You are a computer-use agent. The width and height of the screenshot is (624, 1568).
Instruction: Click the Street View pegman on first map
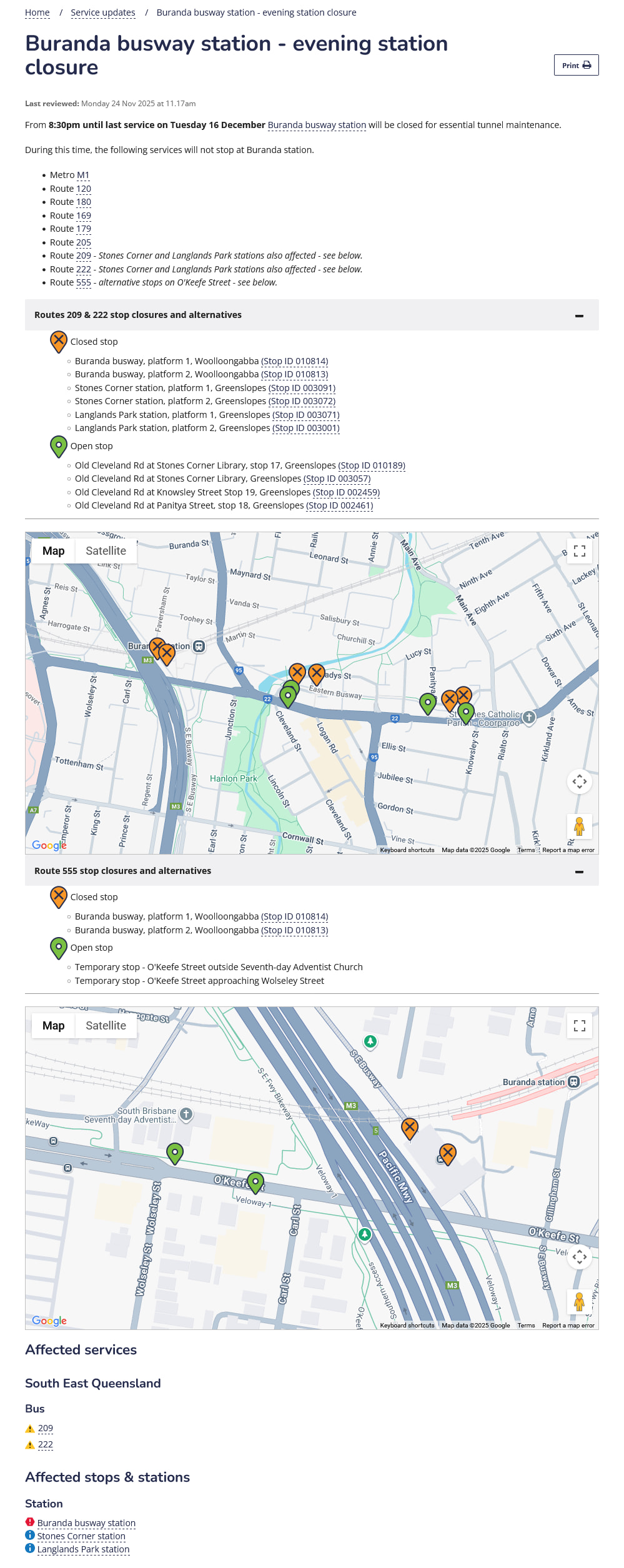click(579, 826)
